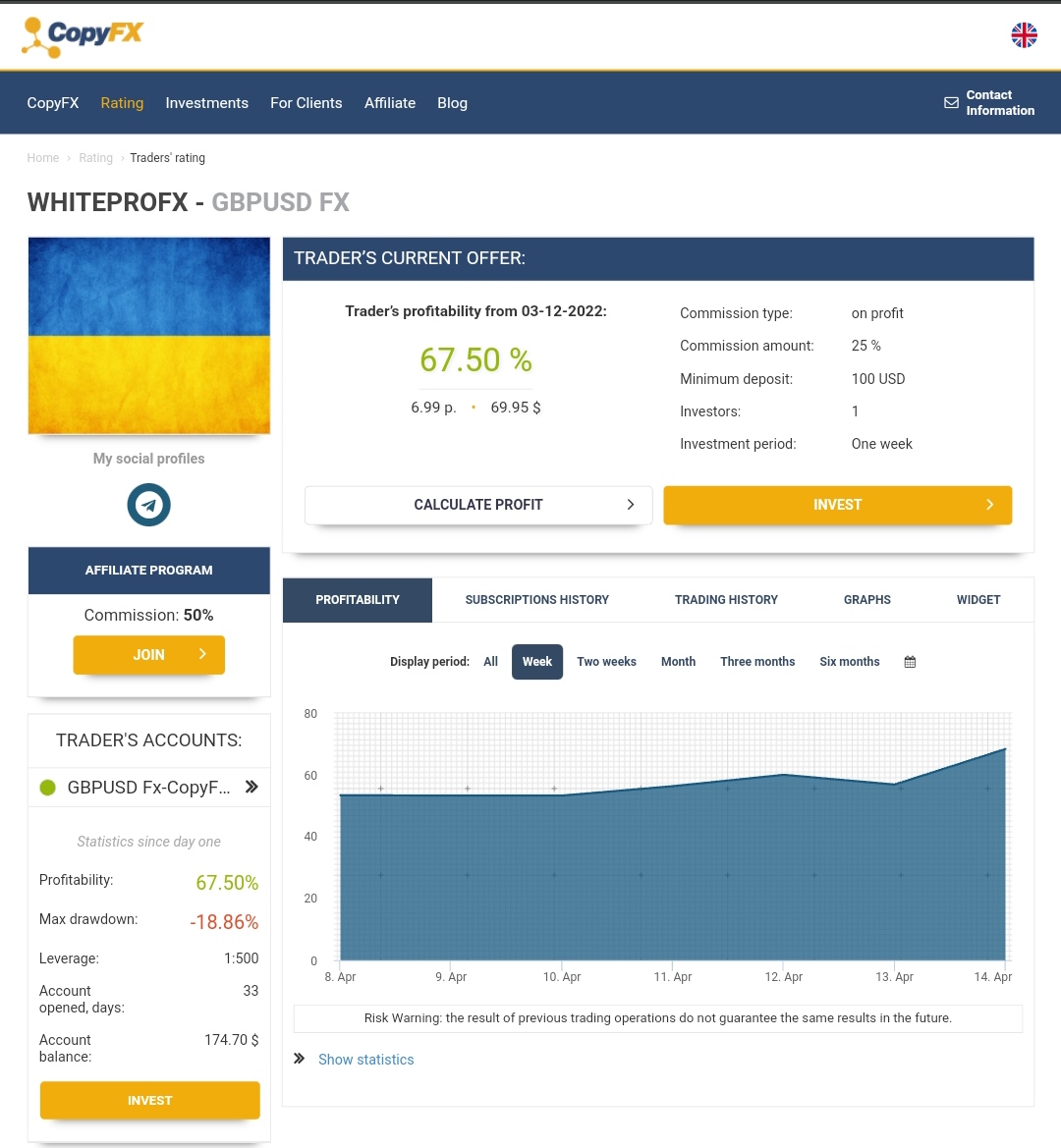
Task: Click the 67.50 % profitability value in offer
Action: pyautogui.click(x=475, y=359)
